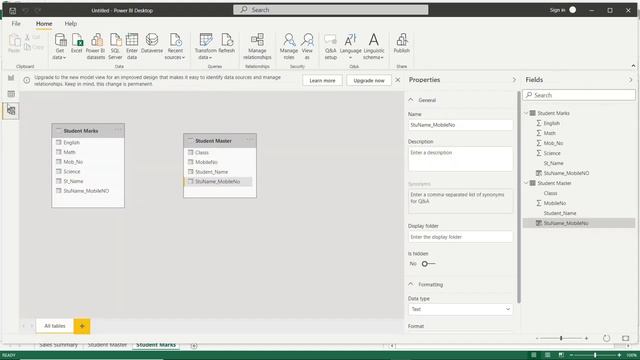This screenshot has width=640, height=360.
Task: Collapse the General section
Action: (x=411, y=100)
